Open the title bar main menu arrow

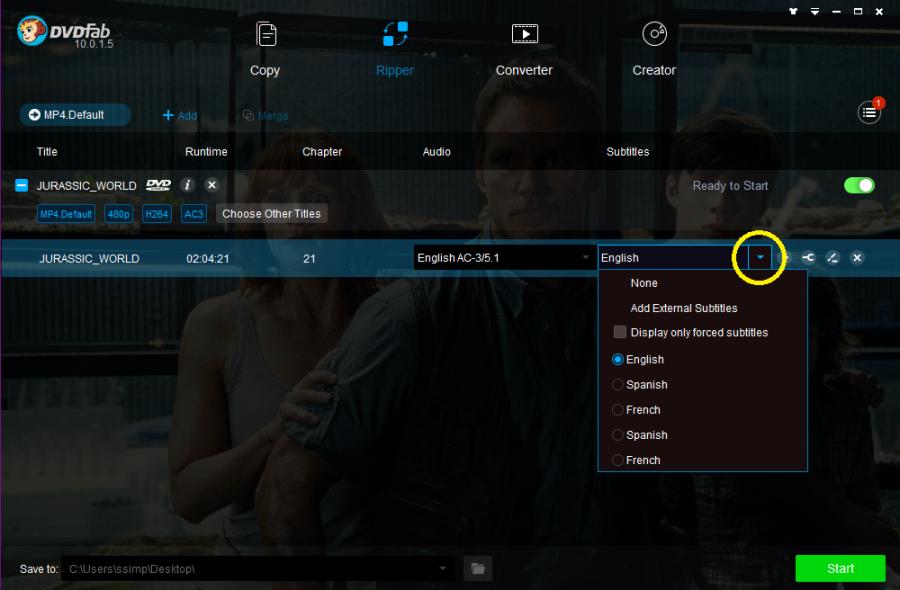pos(814,11)
